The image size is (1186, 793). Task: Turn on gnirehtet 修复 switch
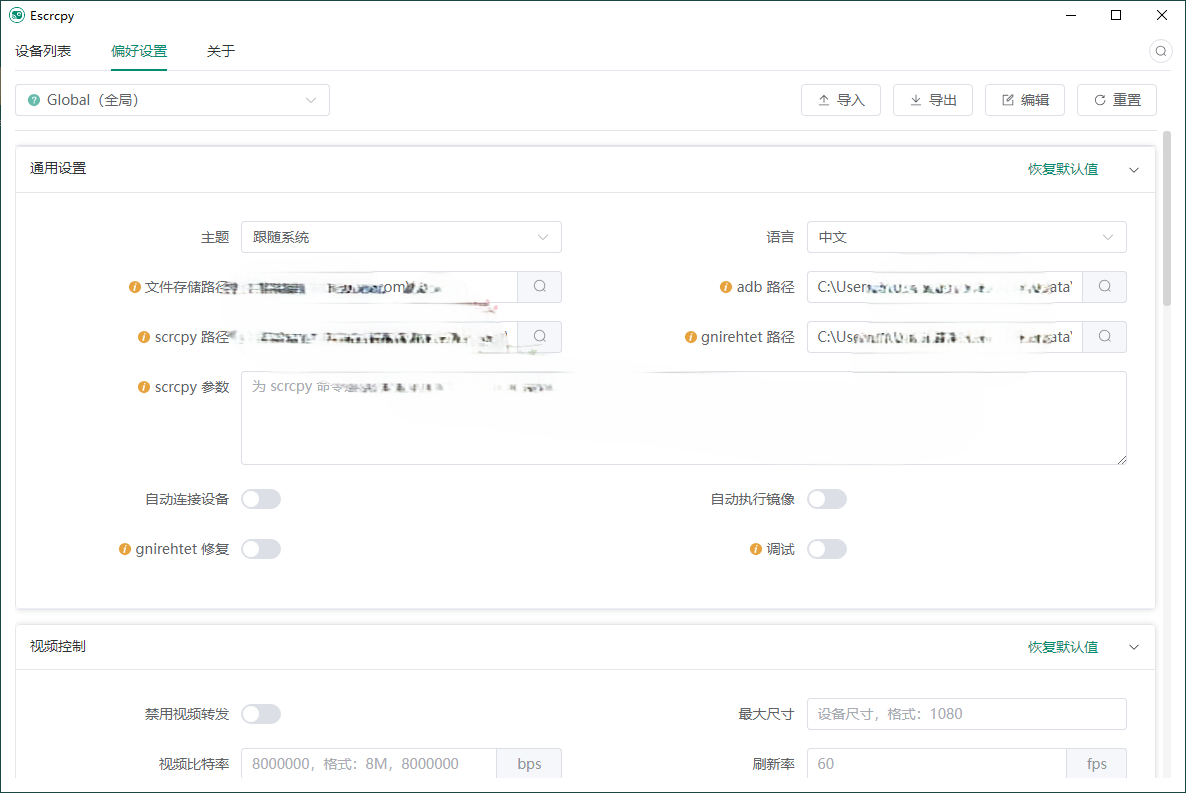(261, 549)
